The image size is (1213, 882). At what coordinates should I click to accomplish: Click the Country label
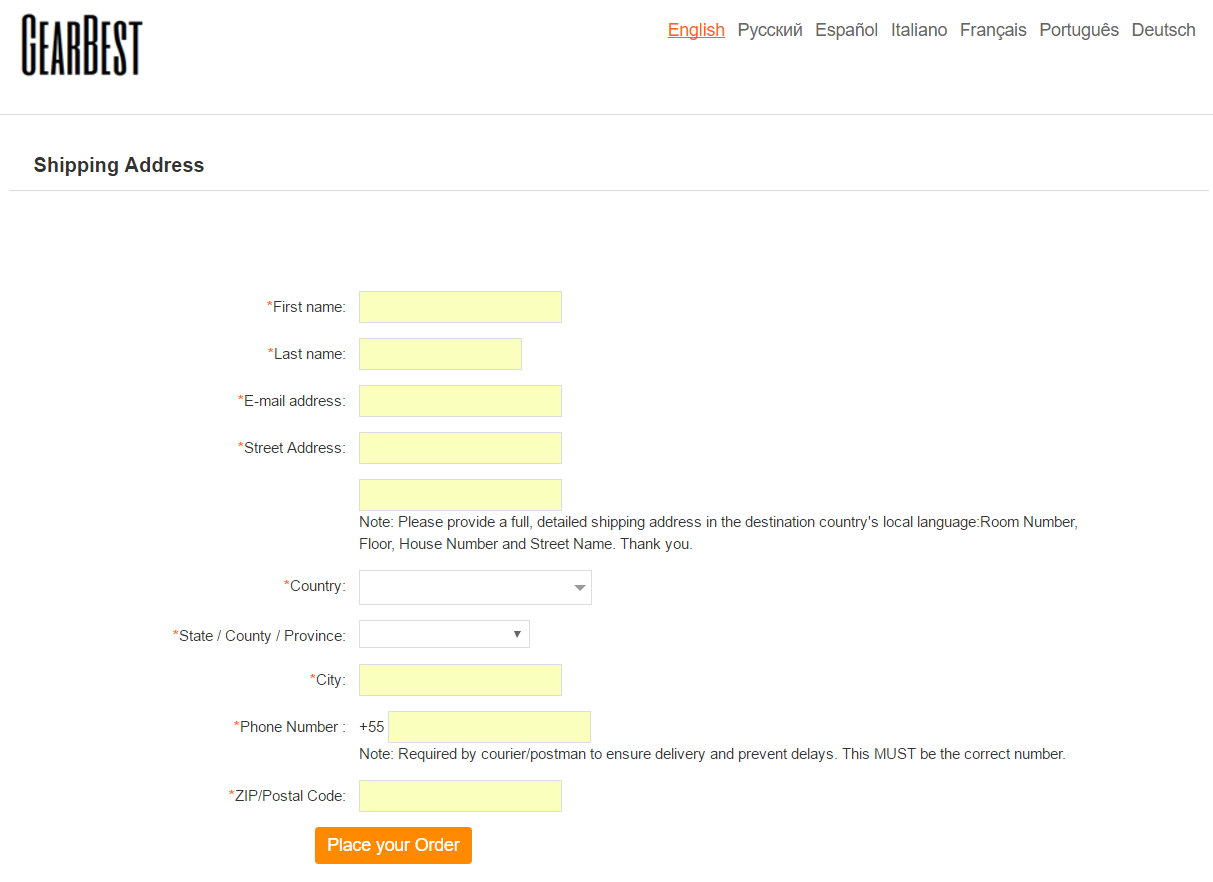[314, 586]
